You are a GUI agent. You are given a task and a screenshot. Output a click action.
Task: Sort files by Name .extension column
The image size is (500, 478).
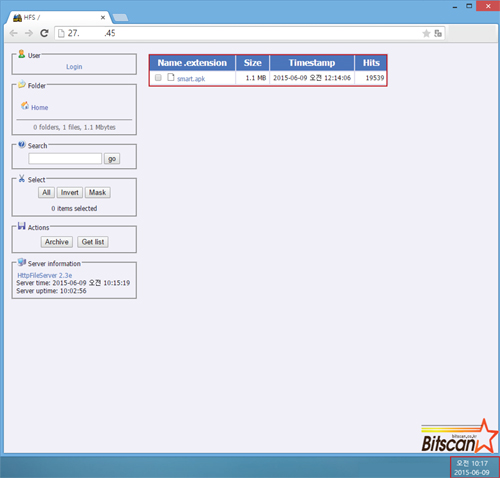coord(192,63)
